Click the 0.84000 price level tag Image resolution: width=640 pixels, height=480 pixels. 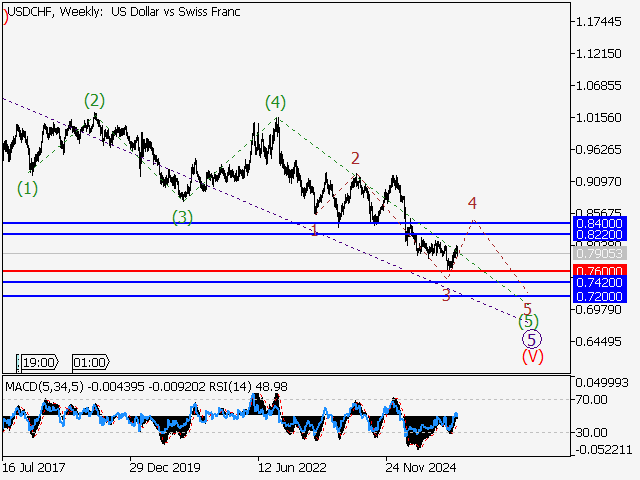click(x=599, y=223)
